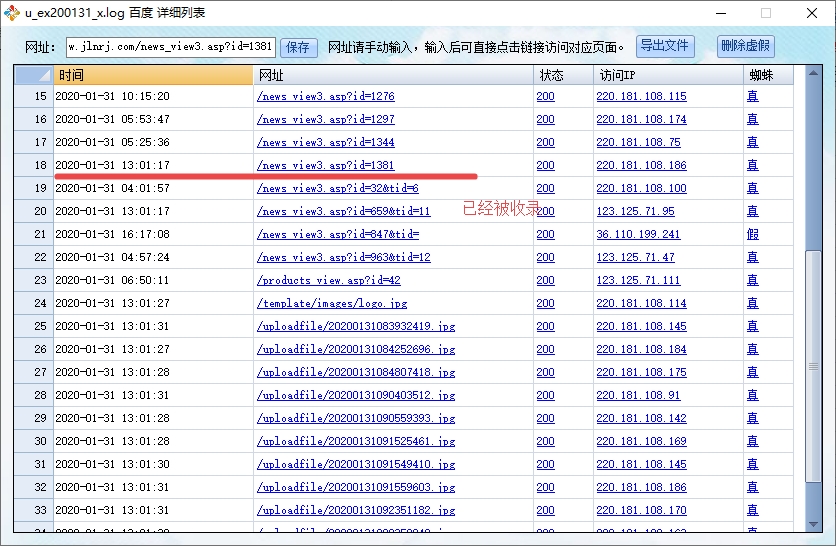Click the 保存 button
This screenshot has height=546, width=836.
[x=298, y=47]
